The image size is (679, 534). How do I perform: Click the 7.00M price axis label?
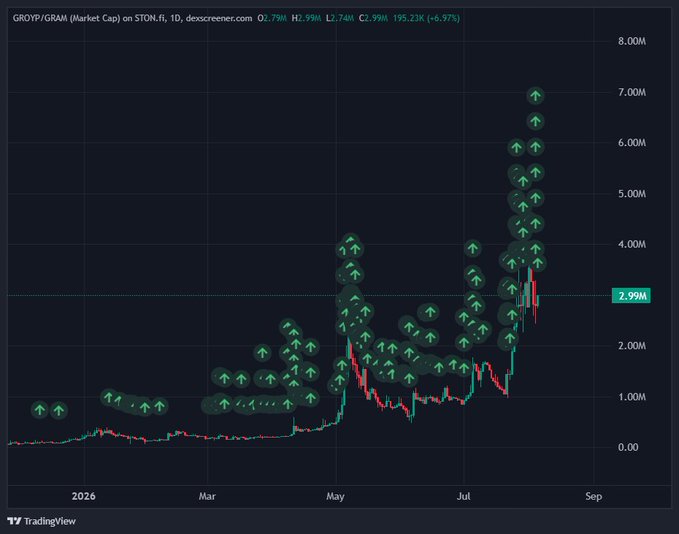coord(632,92)
